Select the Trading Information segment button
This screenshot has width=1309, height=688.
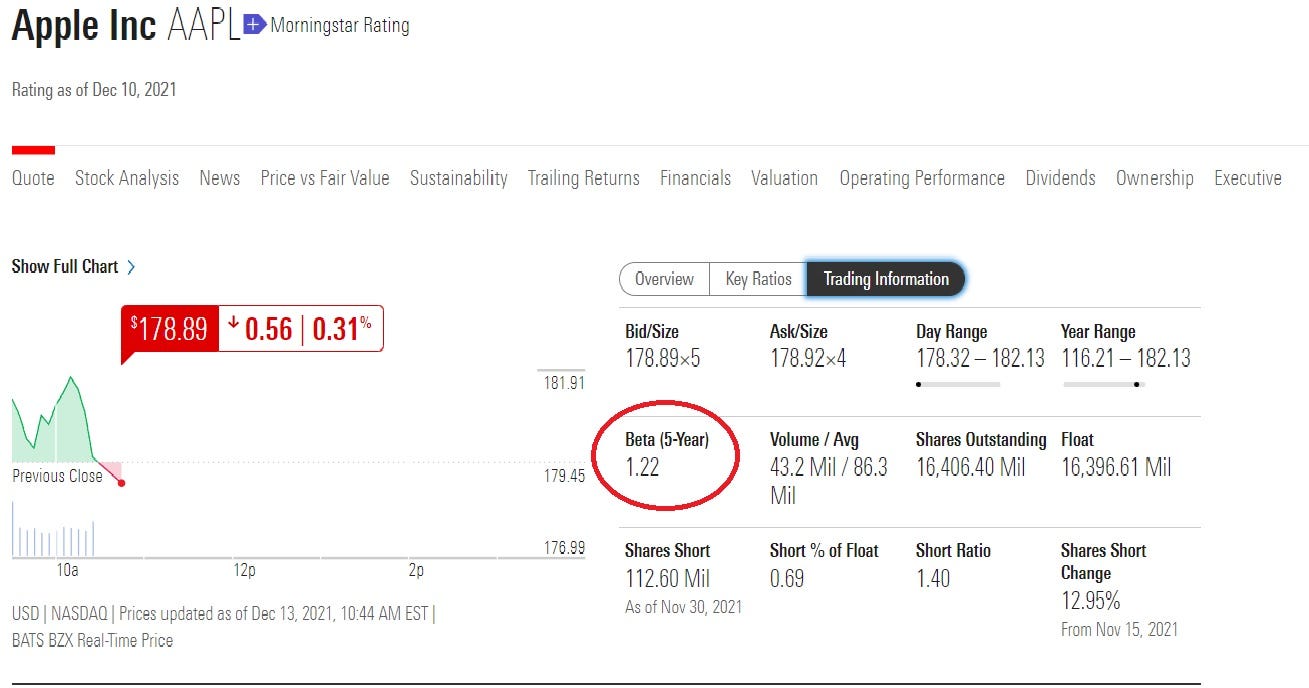pos(886,279)
